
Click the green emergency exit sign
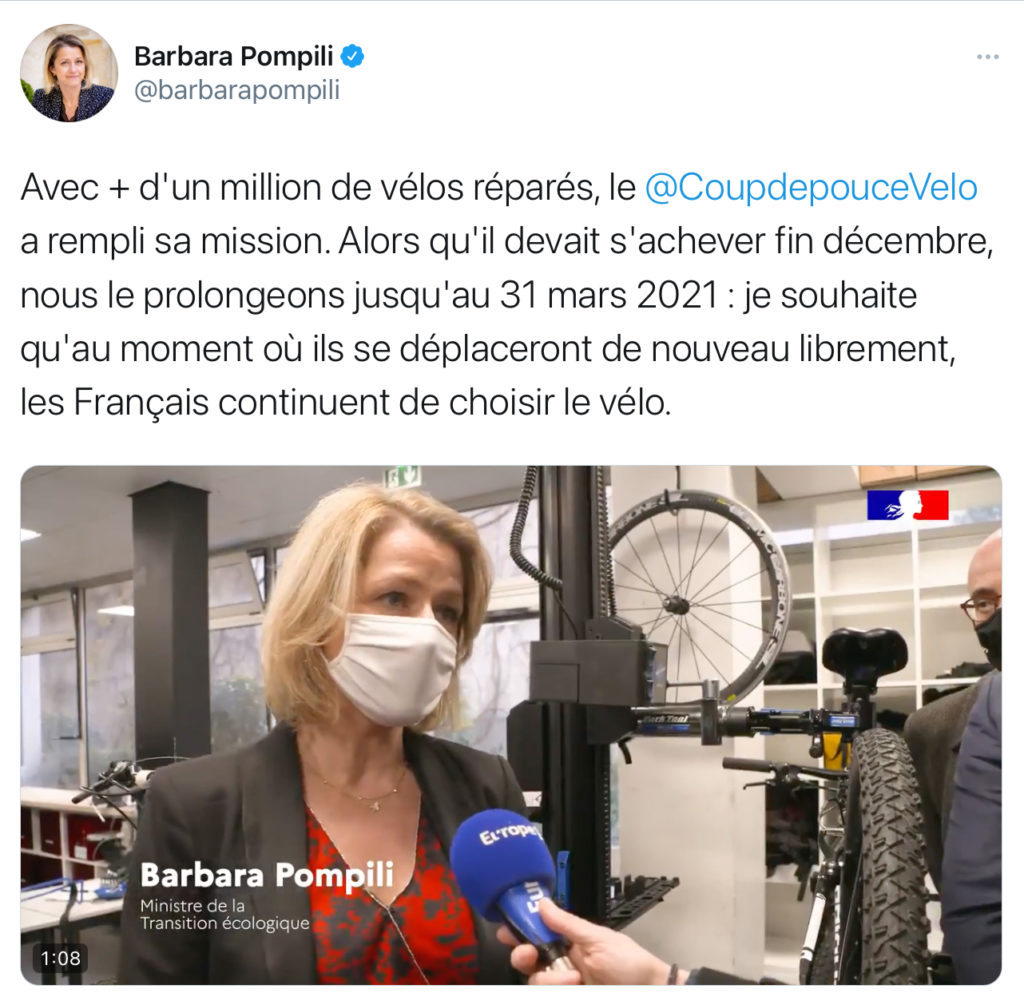tap(402, 476)
